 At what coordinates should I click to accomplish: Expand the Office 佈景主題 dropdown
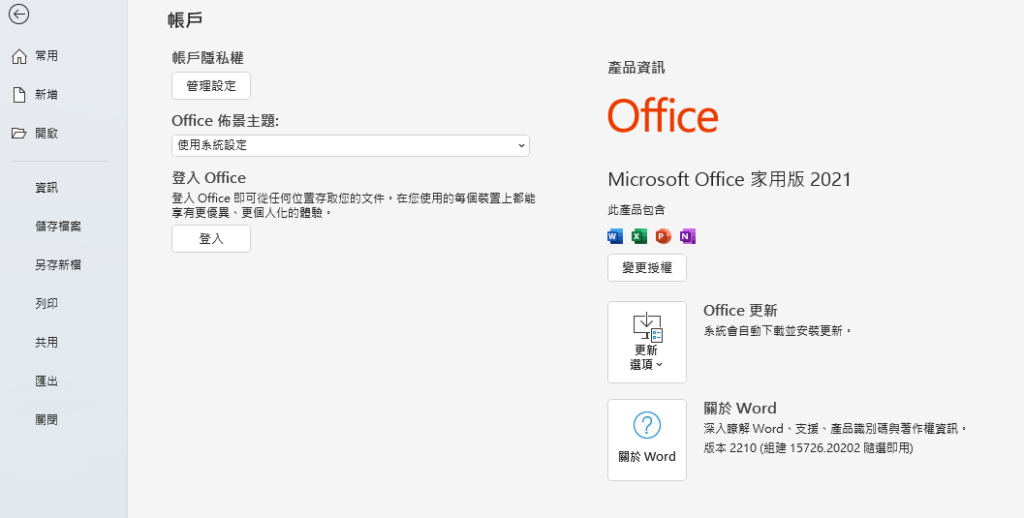pos(350,145)
